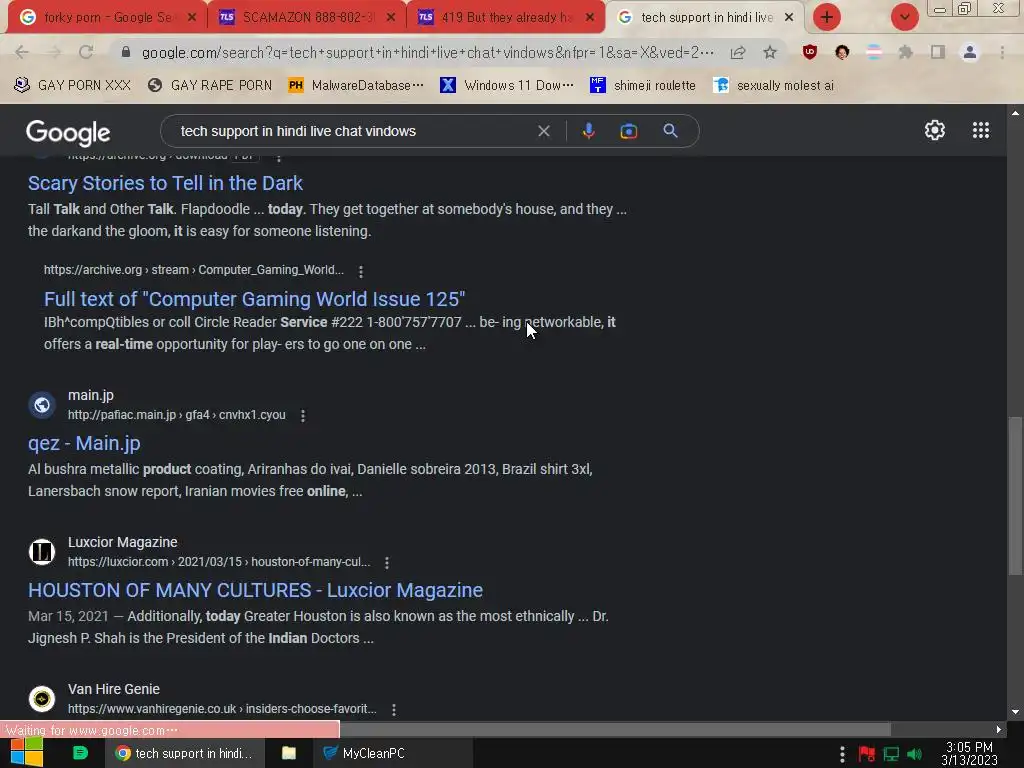Share this page using the share icon
The width and height of the screenshot is (1024, 768).
738,52
